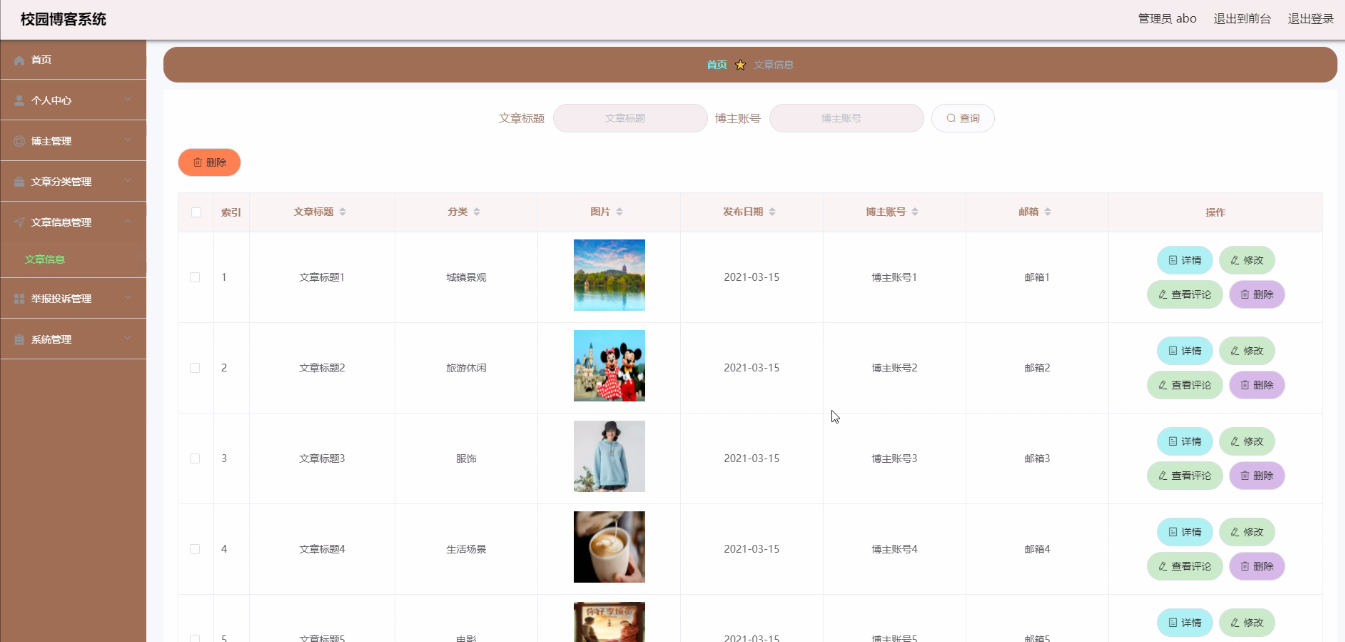Image resolution: width=1345 pixels, height=642 pixels.
Task: Click the orange 删除 batch button
Action: point(209,162)
